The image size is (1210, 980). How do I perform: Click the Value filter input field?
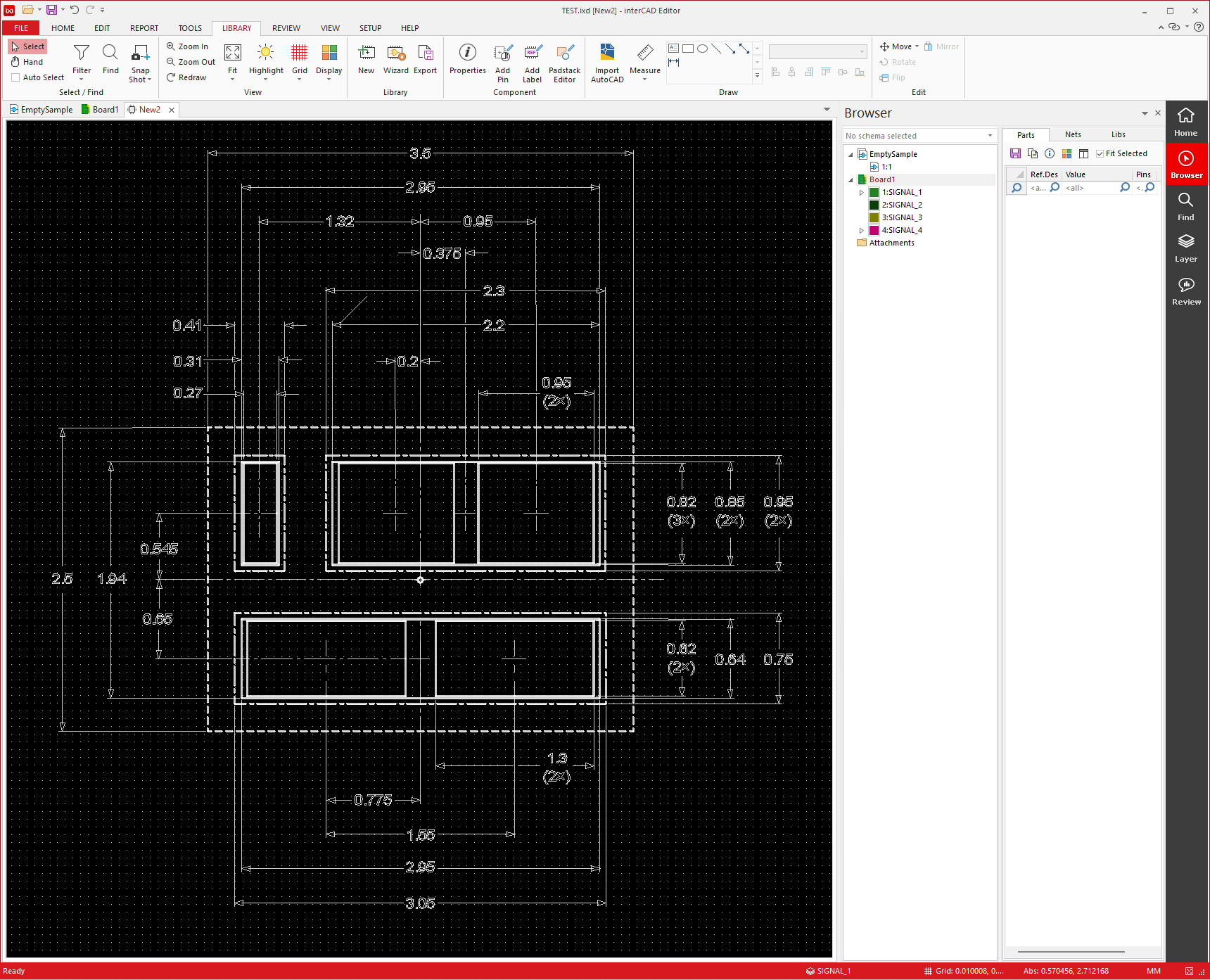click(x=1091, y=188)
